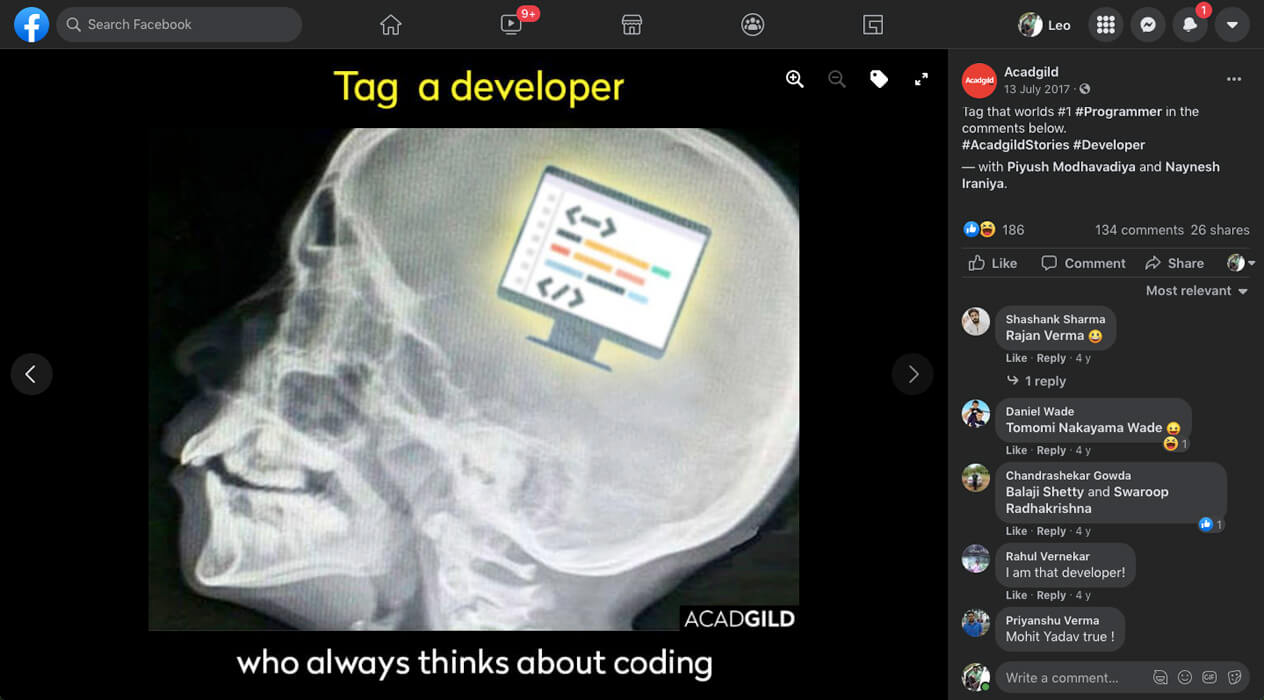
Task: Open the Messenger icon
Action: pos(1148,25)
